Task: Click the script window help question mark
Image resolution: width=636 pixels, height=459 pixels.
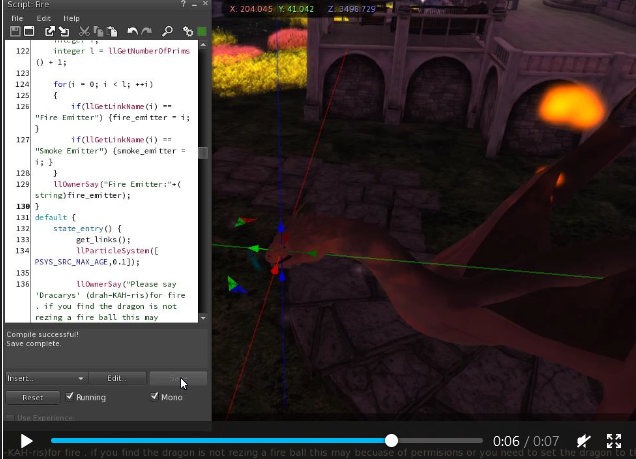Action: pos(183,4)
